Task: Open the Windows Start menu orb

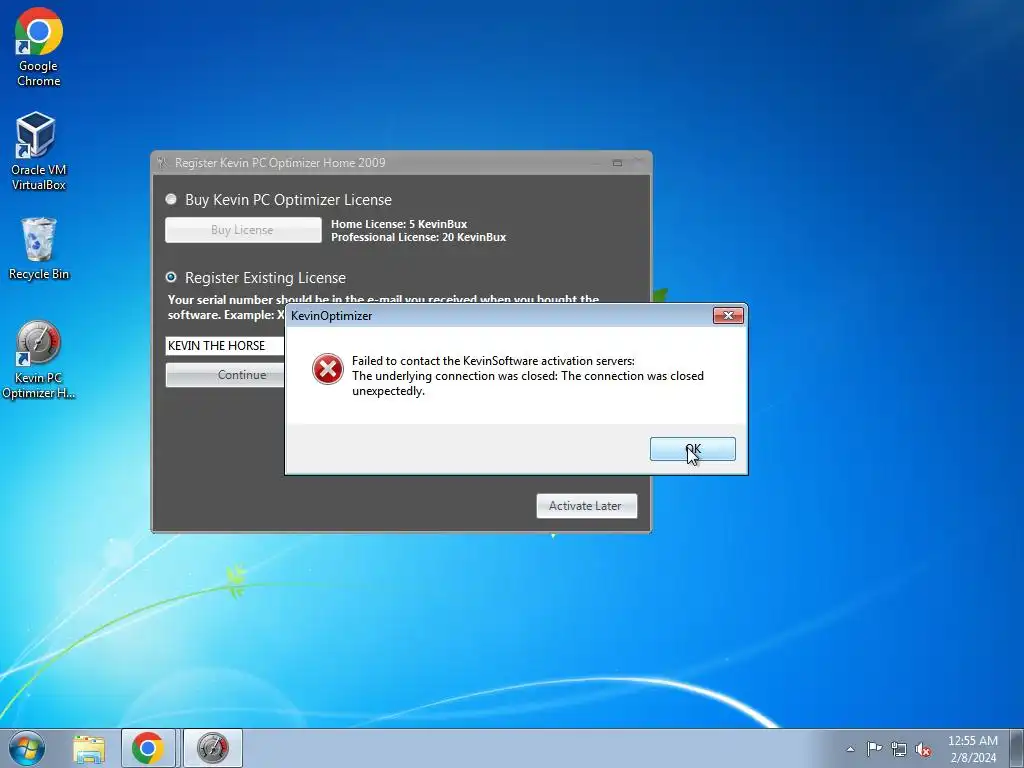Action: pos(27,748)
